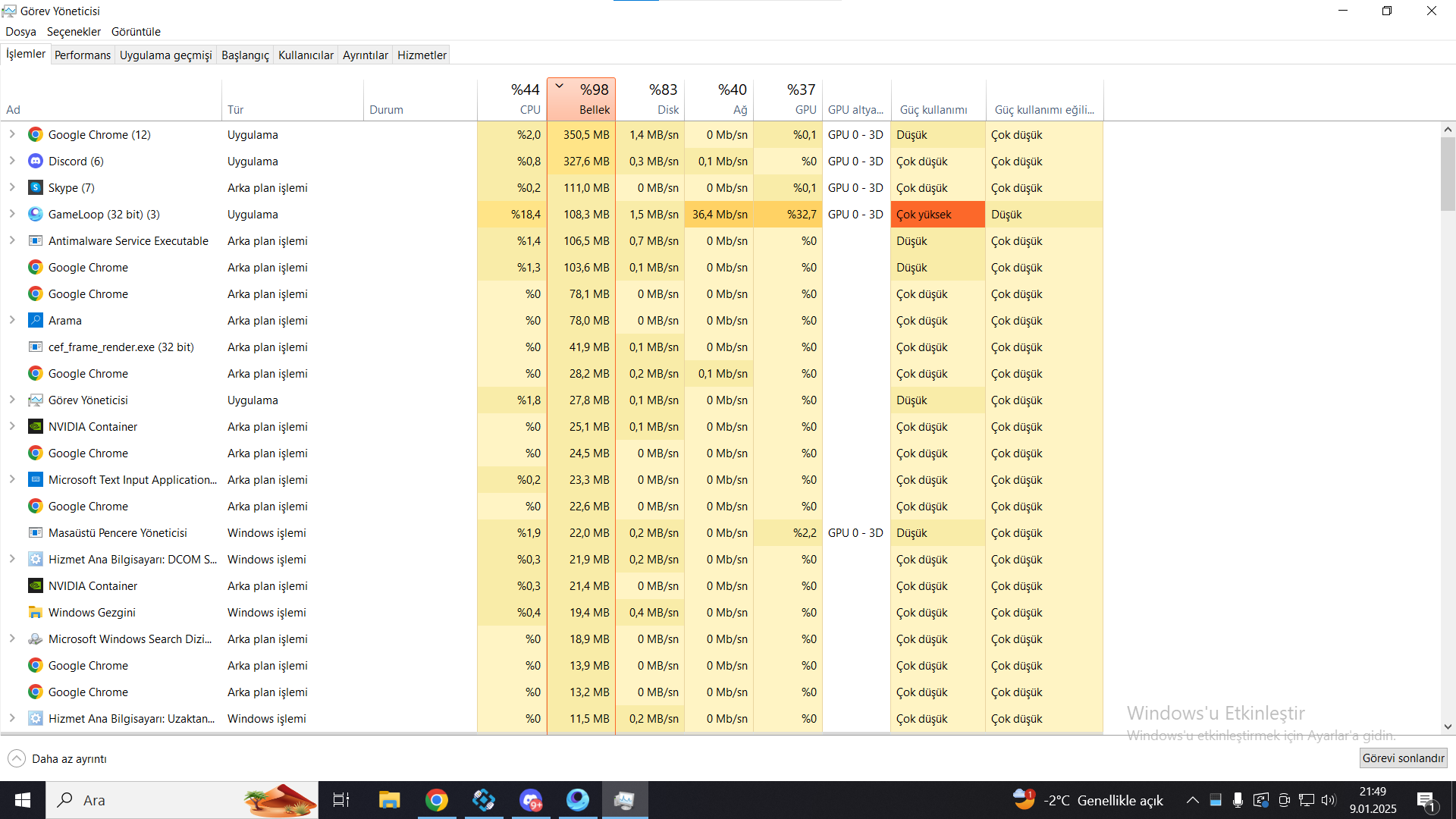Expand the Arama process row

coord(12,320)
